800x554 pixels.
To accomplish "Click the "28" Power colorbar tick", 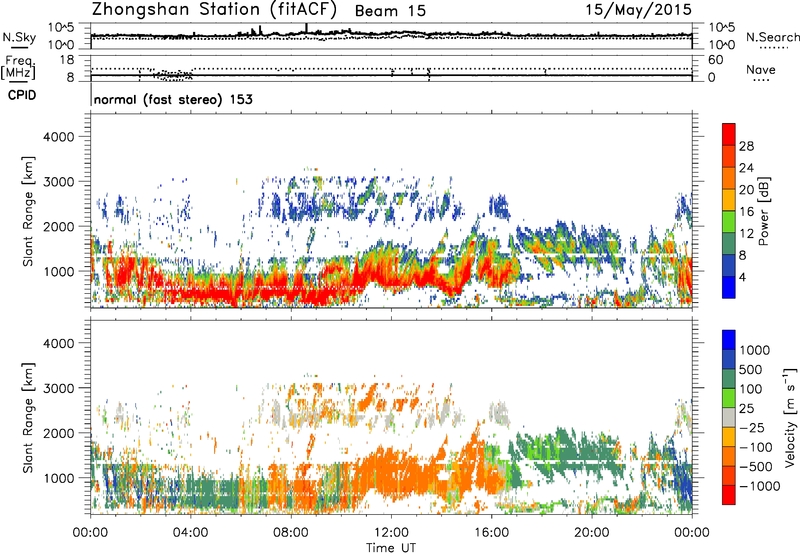I will pos(746,146).
